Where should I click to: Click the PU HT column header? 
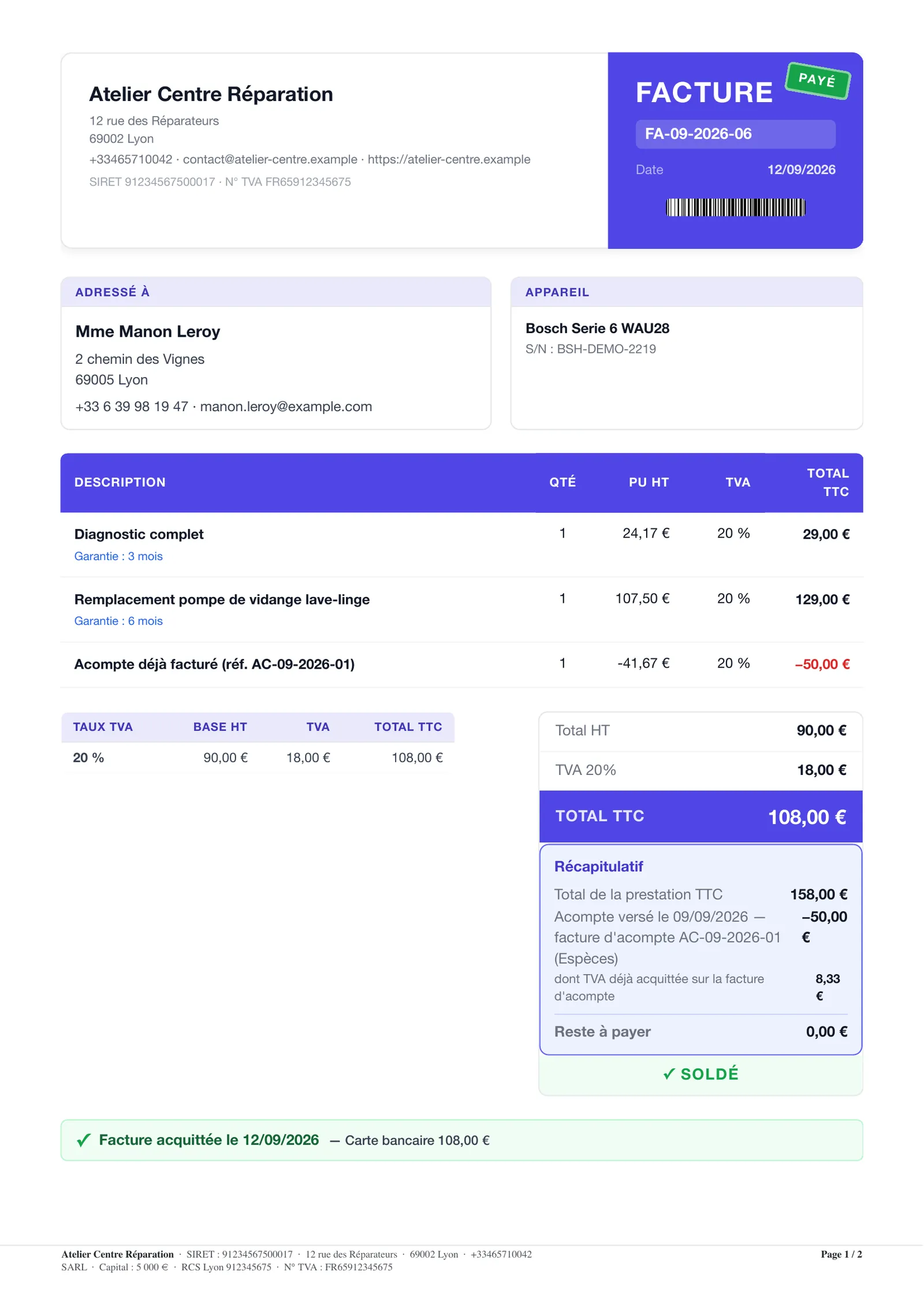[649, 482]
